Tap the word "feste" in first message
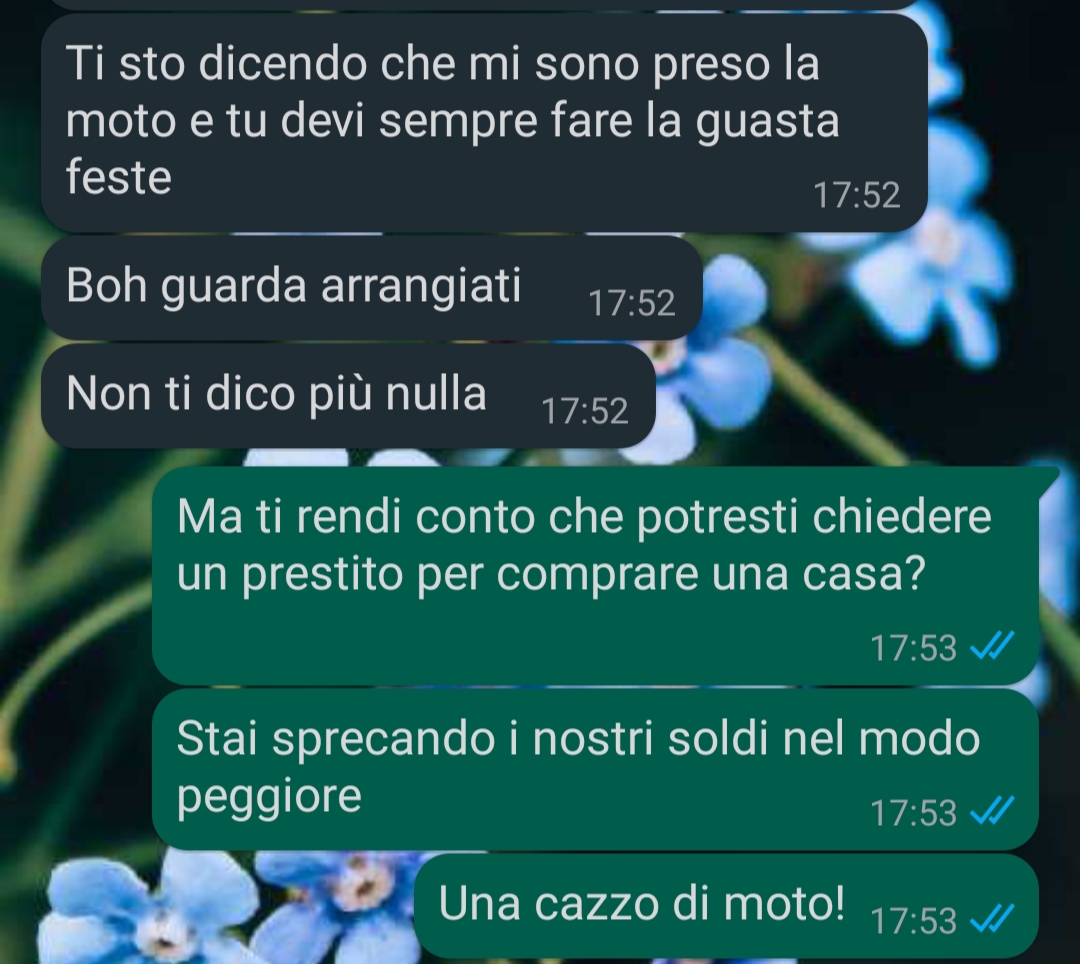 coord(118,177)
